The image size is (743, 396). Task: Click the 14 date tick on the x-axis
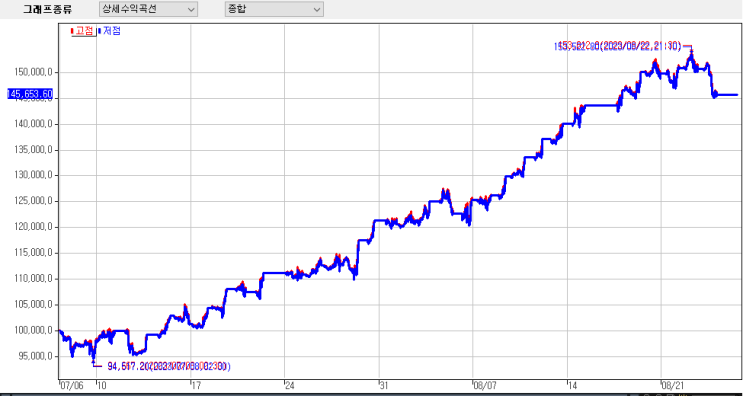pyautogui.click(x=573, y=386)
